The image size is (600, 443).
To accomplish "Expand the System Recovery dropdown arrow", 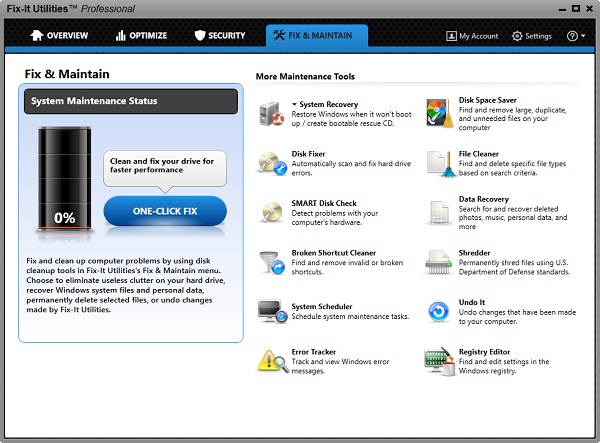I will 295,104.
